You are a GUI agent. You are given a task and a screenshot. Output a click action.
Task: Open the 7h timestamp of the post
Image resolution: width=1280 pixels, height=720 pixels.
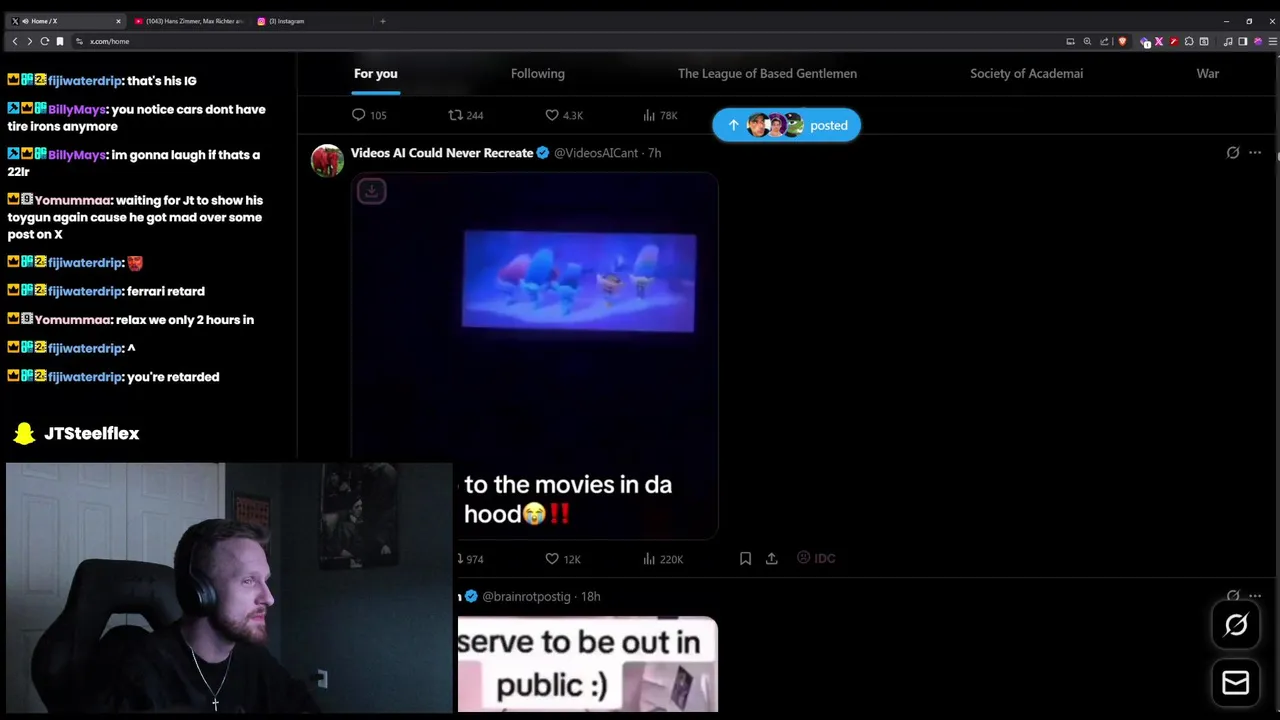(654, 153)
